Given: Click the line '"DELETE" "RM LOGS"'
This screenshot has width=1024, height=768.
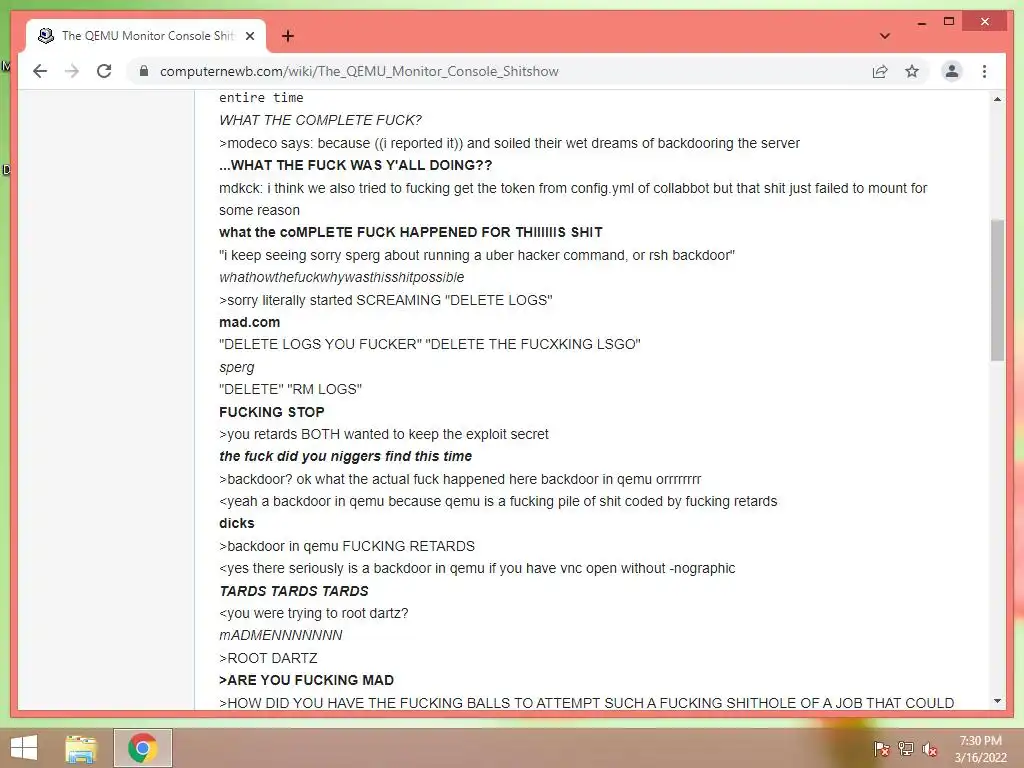Looking at the screenshot, I should pos(291,389).
